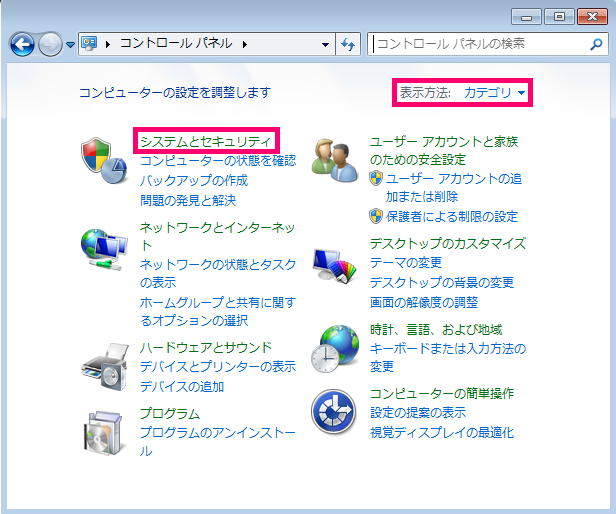Viewport: 616px width, 514px height.
Task: Click the Clock, Language, Region globe icon
Action: coord(335,349)
